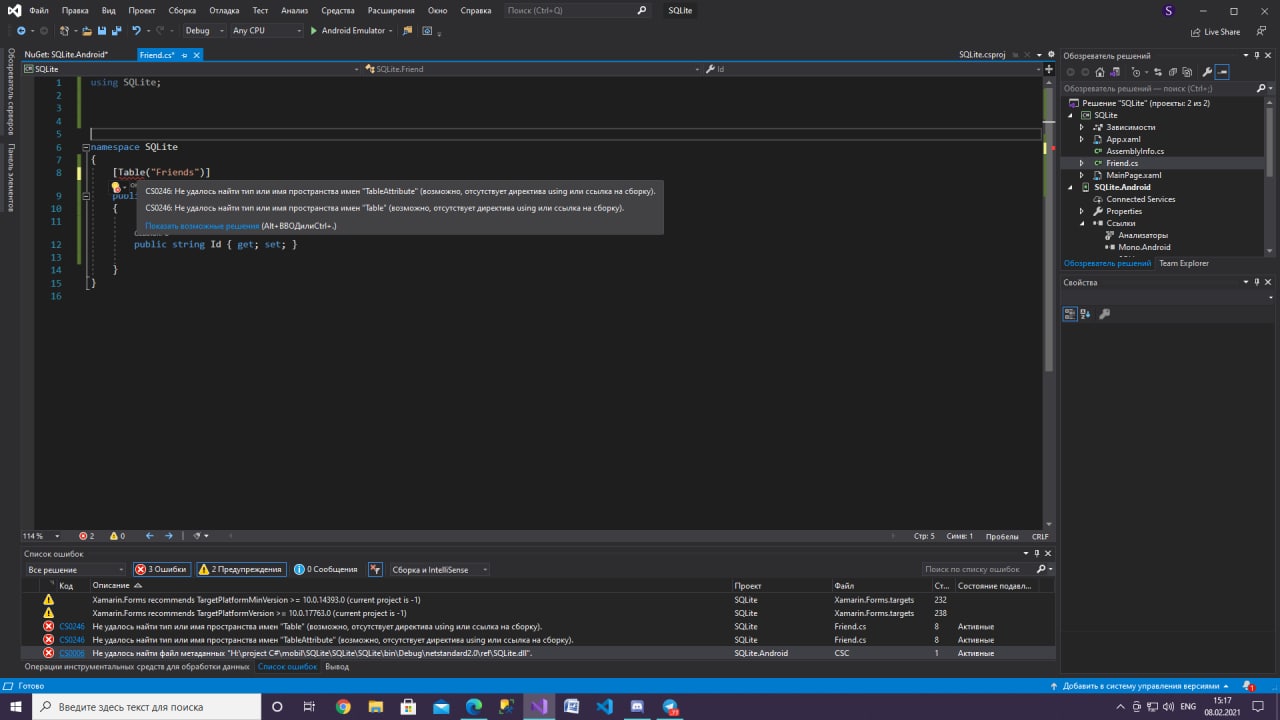The image size is (1280, 720).
Task: Click the Pending Changes filter clock icon
Action: 1136,72
